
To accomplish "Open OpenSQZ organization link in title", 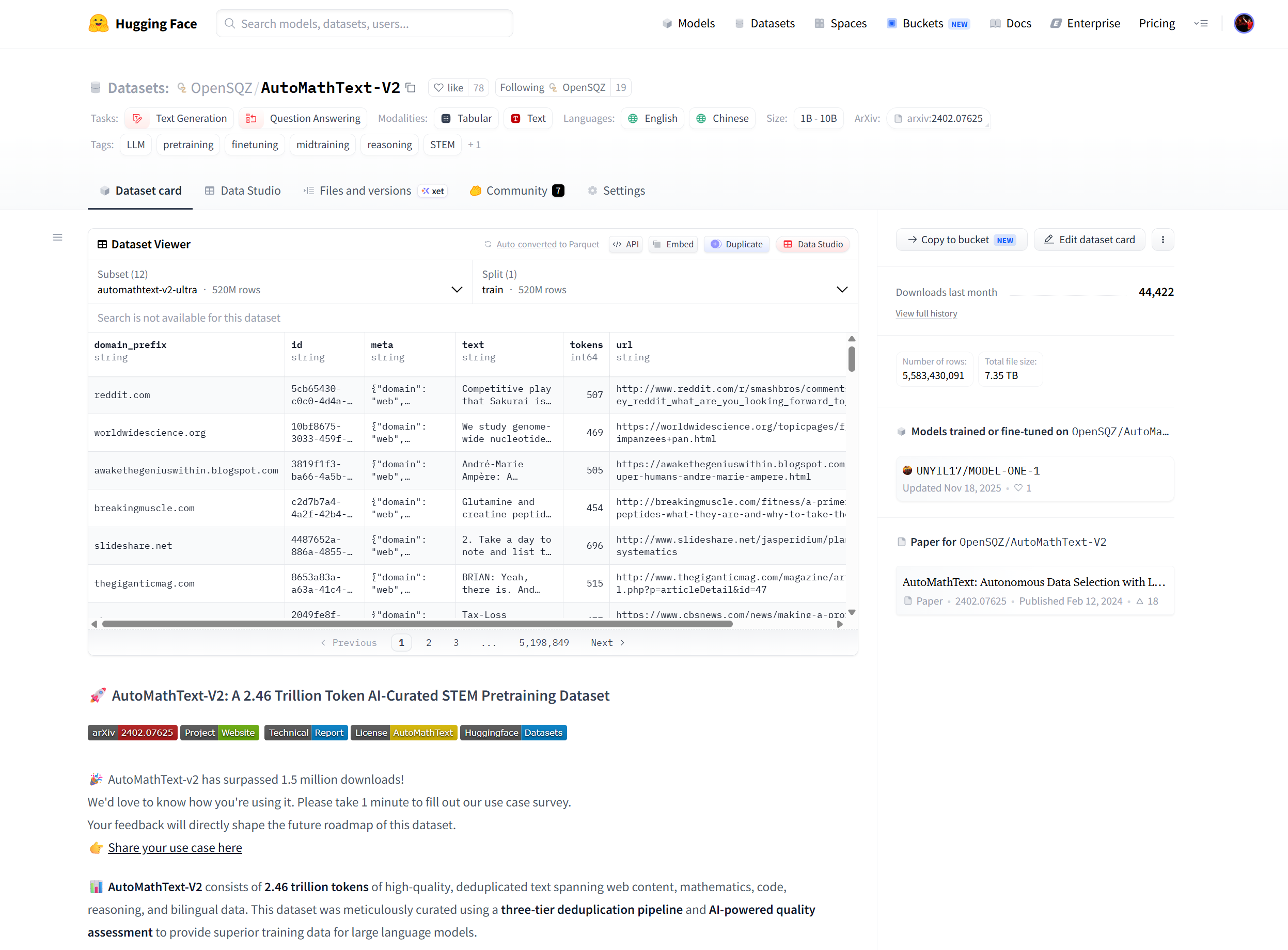I will click(x=222, y=87).
